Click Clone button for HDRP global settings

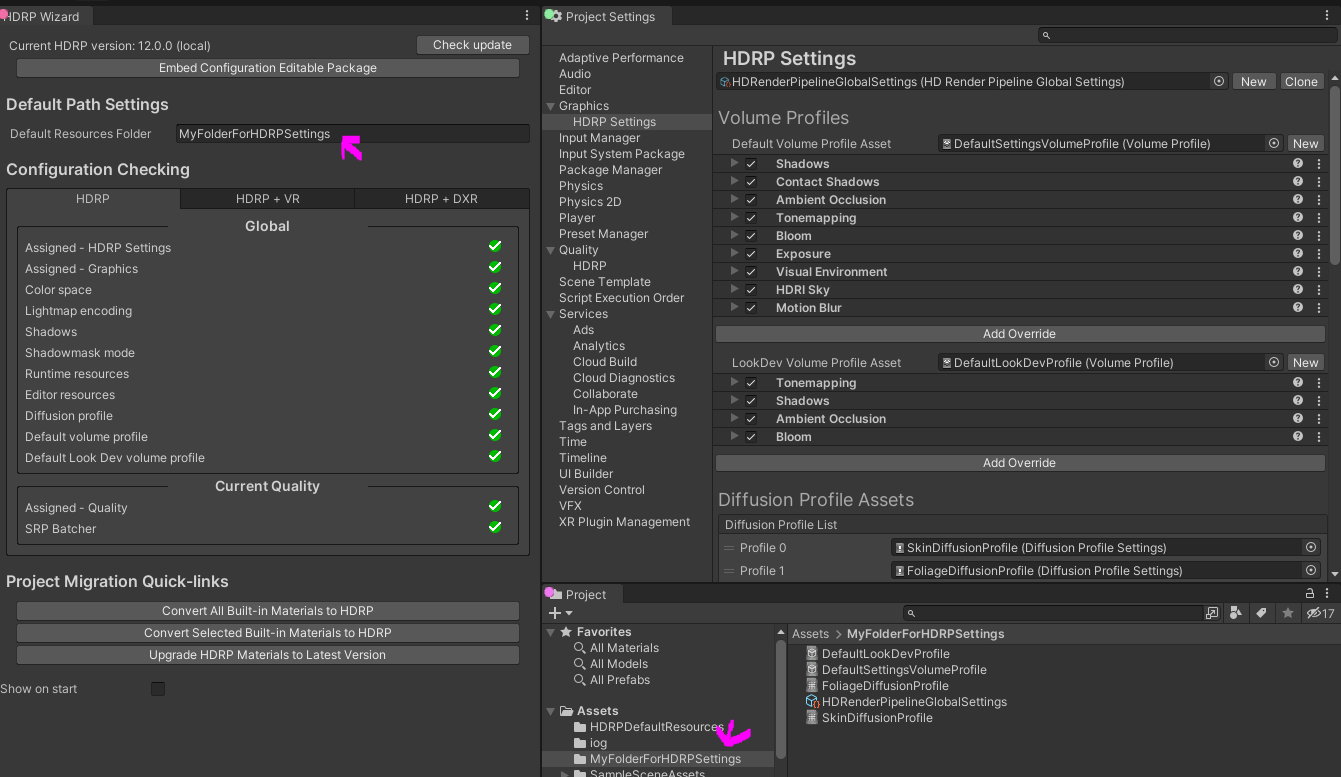point(1301,82)
